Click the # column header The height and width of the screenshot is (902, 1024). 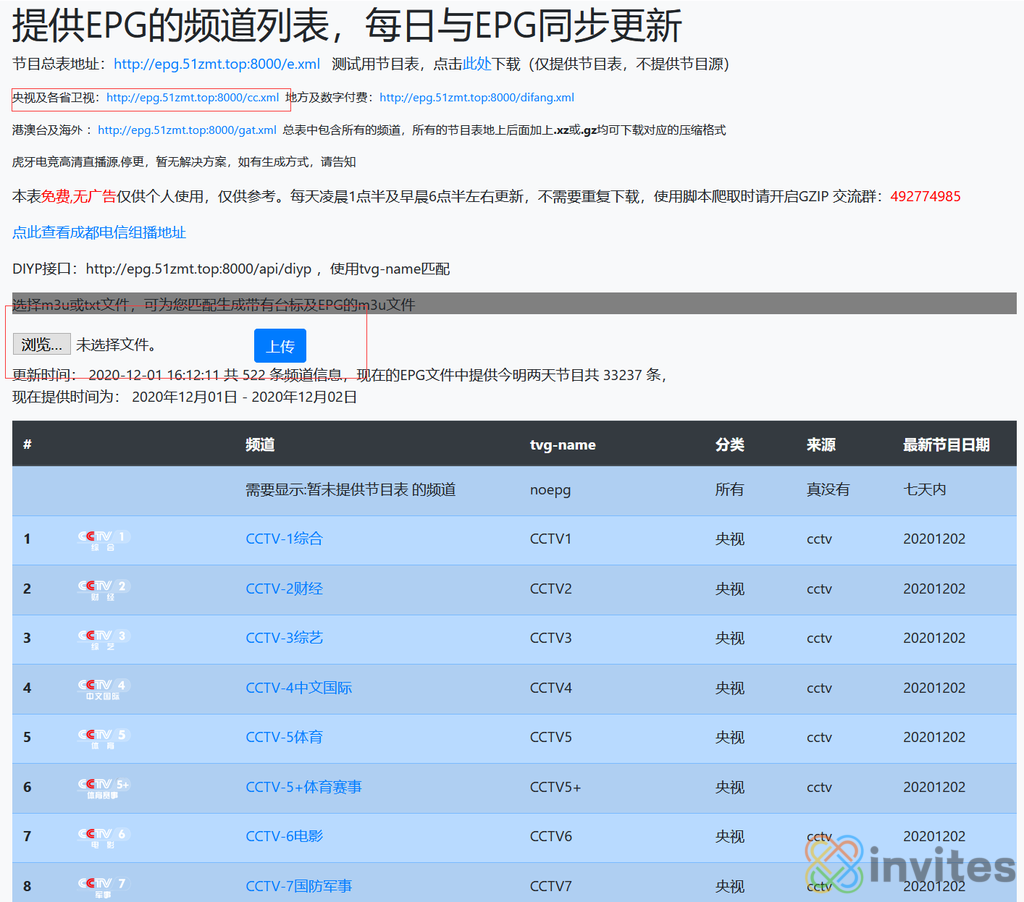27,445
